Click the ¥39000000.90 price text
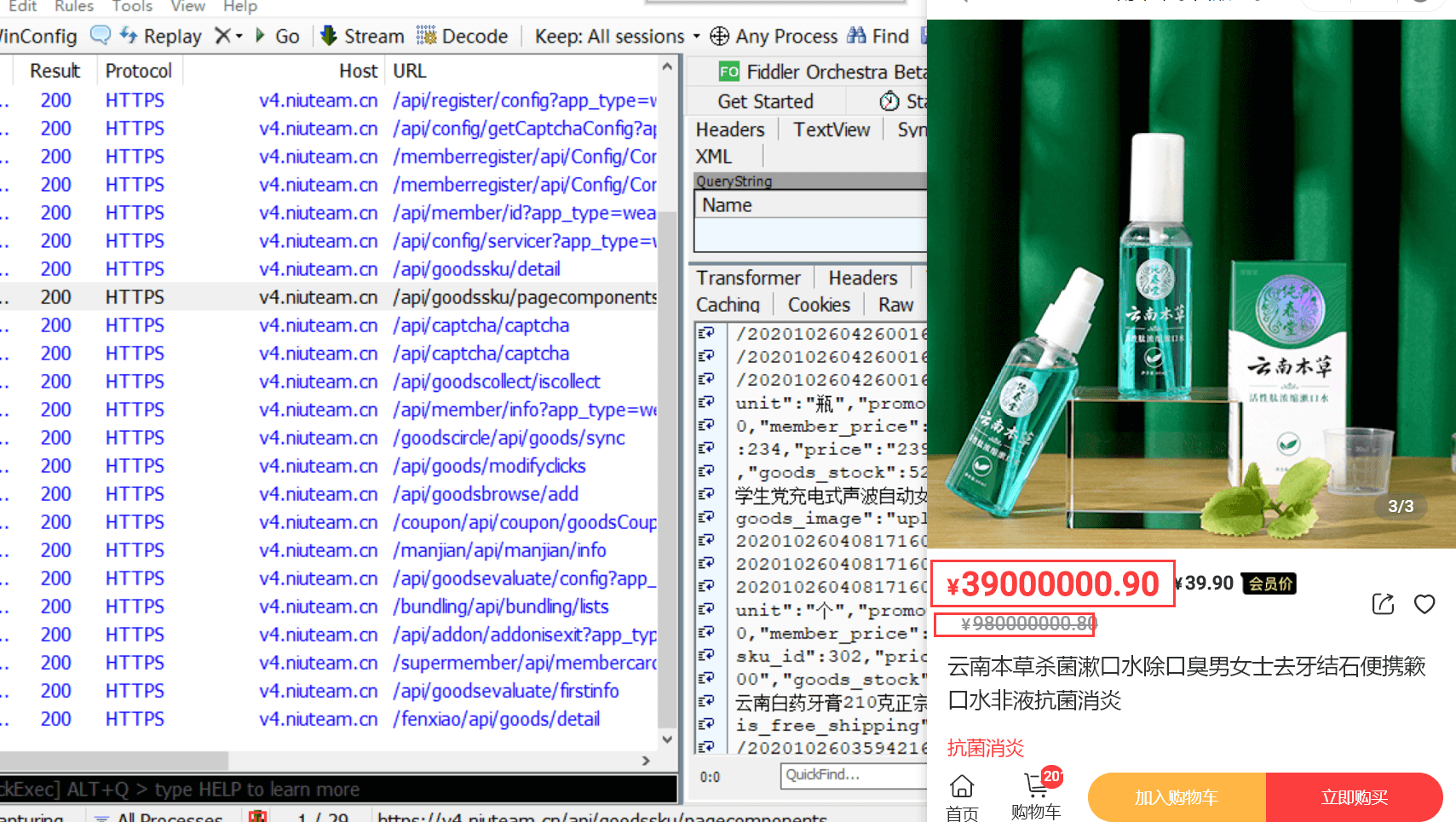 click(x=1053, y=584)
